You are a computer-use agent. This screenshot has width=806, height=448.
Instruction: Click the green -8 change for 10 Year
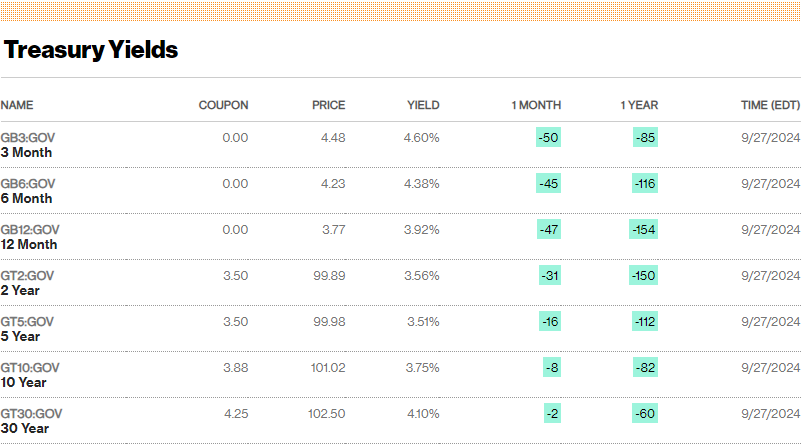pyautogui.click(x=551, y=367)
